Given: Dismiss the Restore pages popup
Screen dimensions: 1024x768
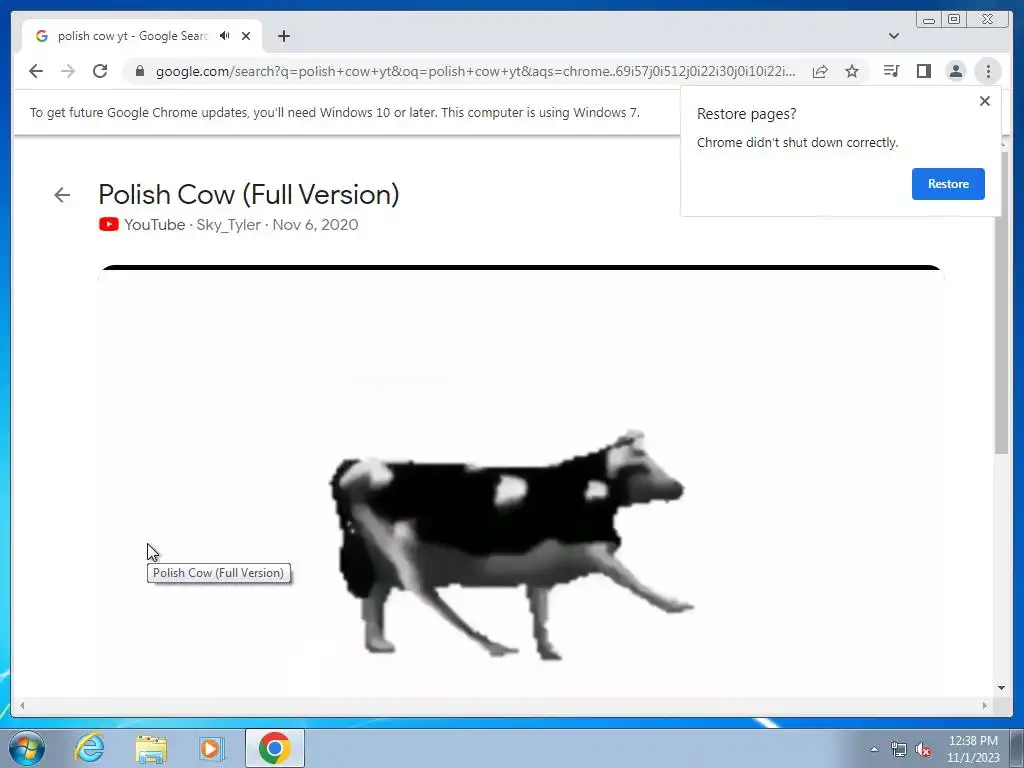Looking at the screenshot, I should pyautogui.click(x=985, y=101).
